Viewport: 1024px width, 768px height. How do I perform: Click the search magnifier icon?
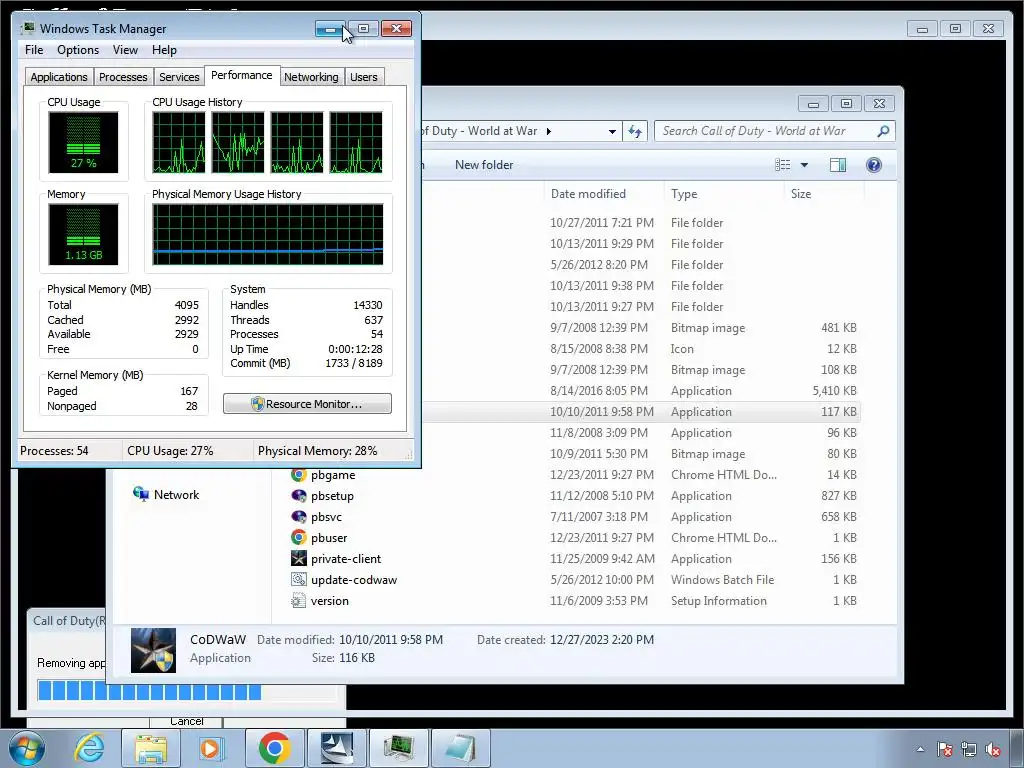coord(883,131)
